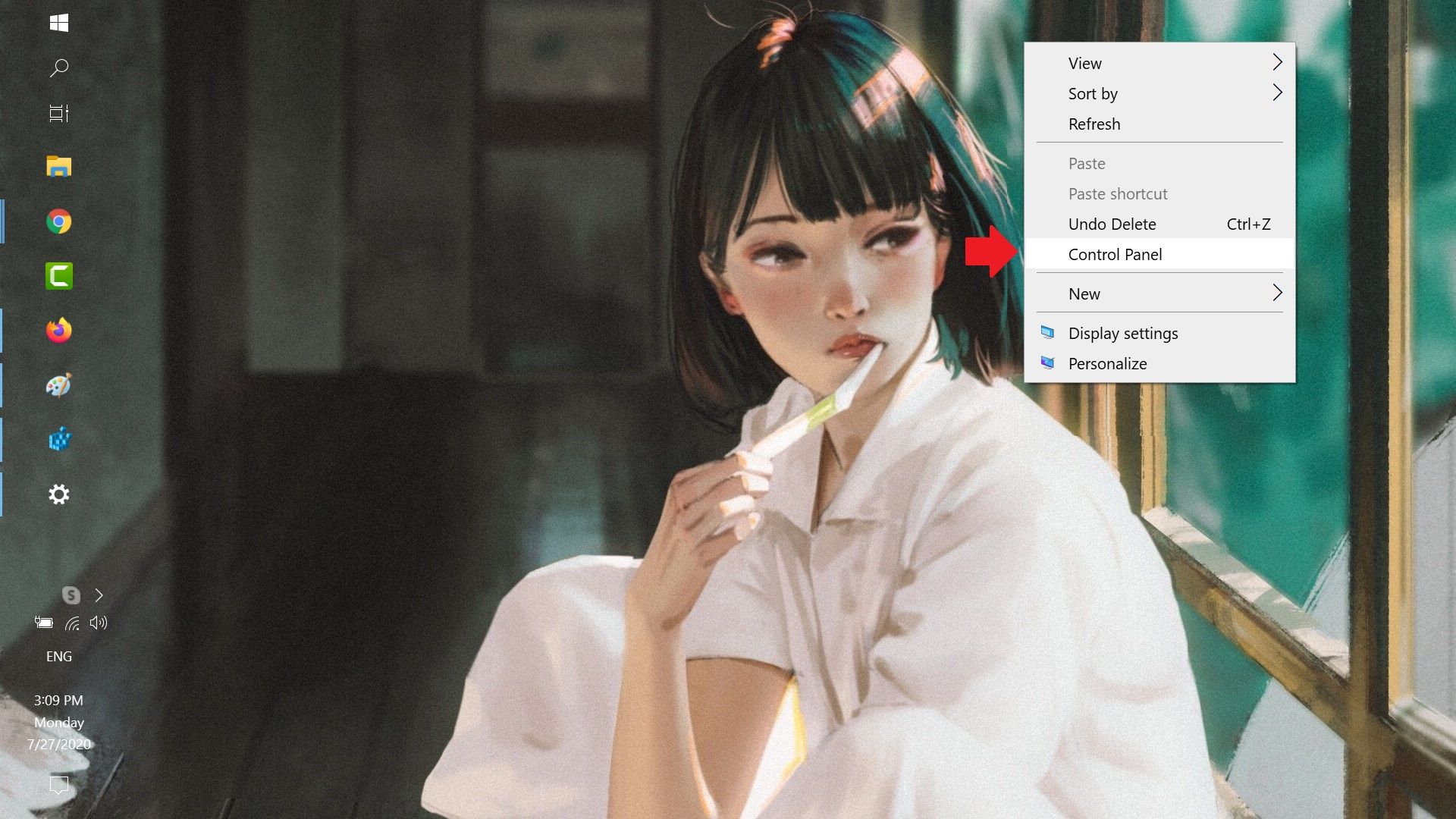Open Google Chrome from the taskbar
The image size is (1456, 819).
coord(59,221)
